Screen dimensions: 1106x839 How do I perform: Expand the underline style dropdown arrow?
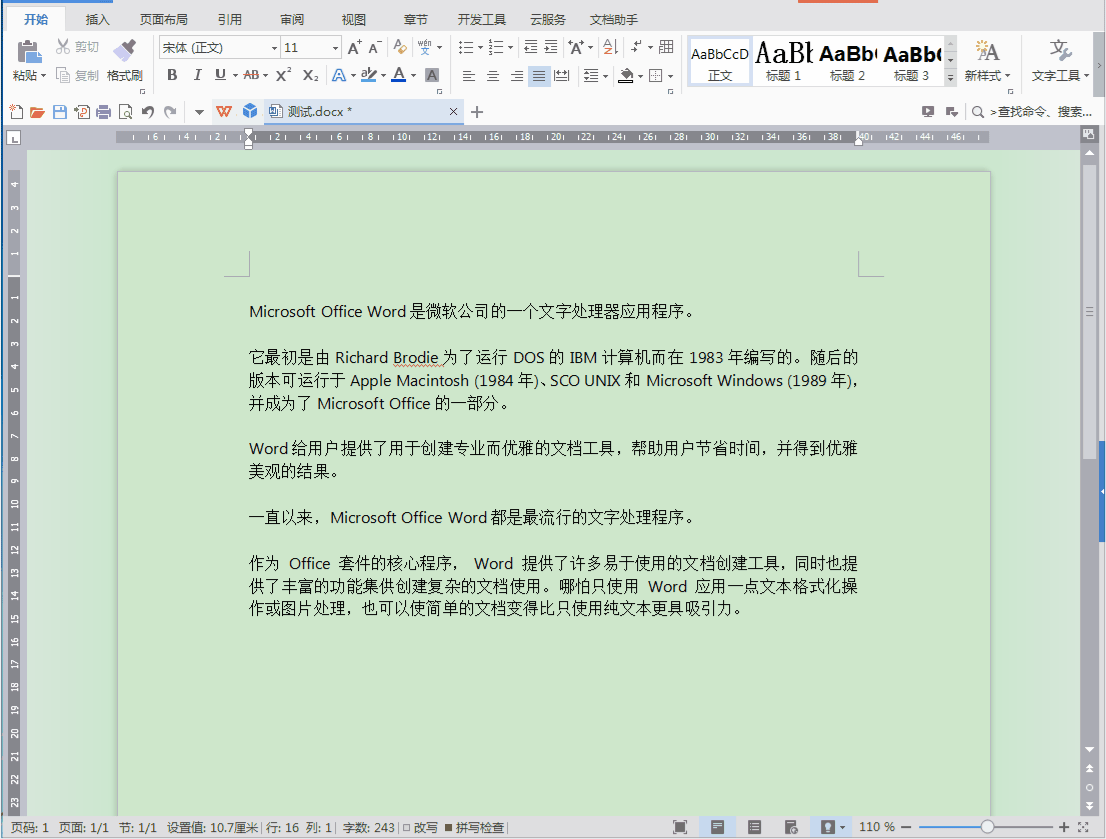(x=235, y=76)
